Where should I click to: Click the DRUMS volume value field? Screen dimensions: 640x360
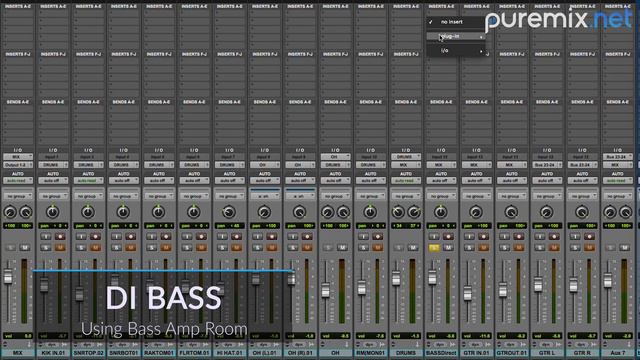[406, 336]
